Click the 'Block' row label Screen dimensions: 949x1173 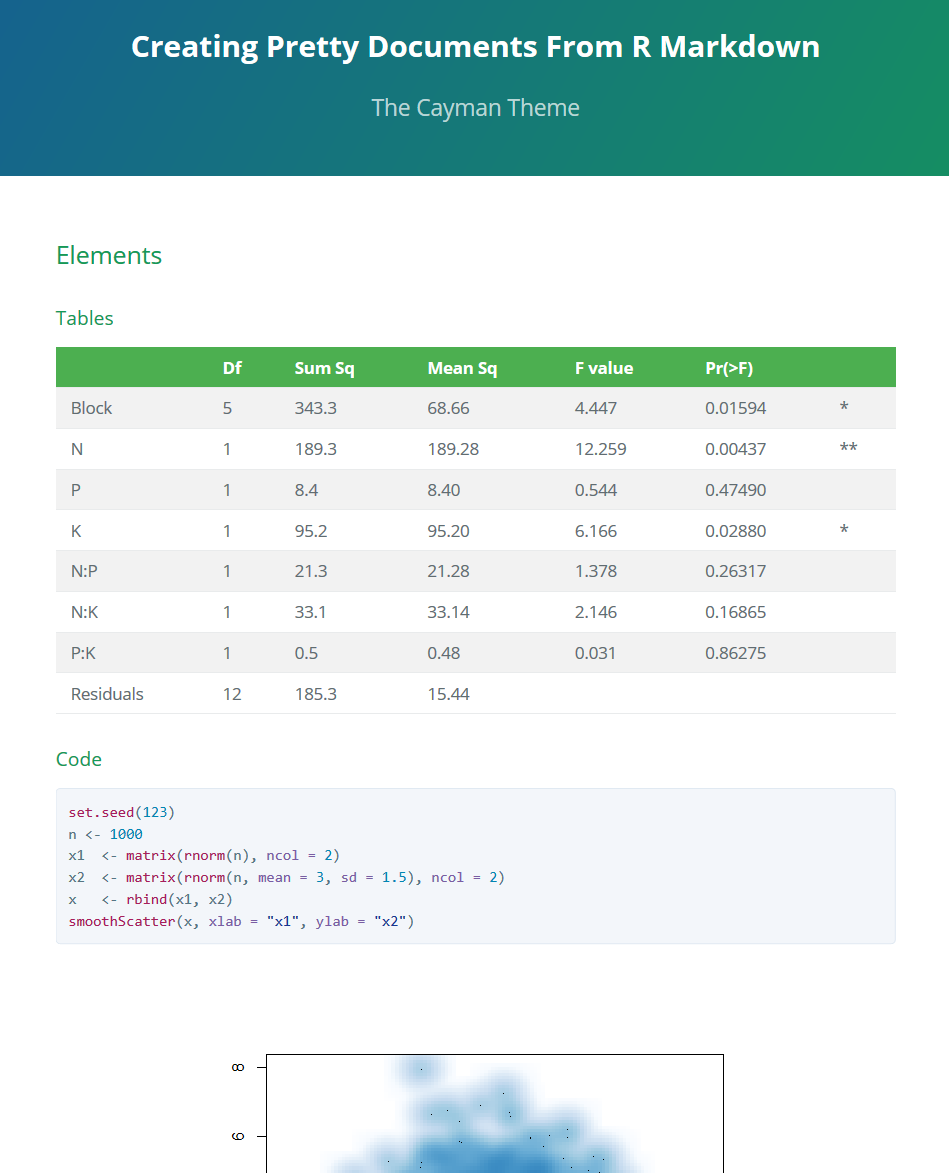click(91, 408)
